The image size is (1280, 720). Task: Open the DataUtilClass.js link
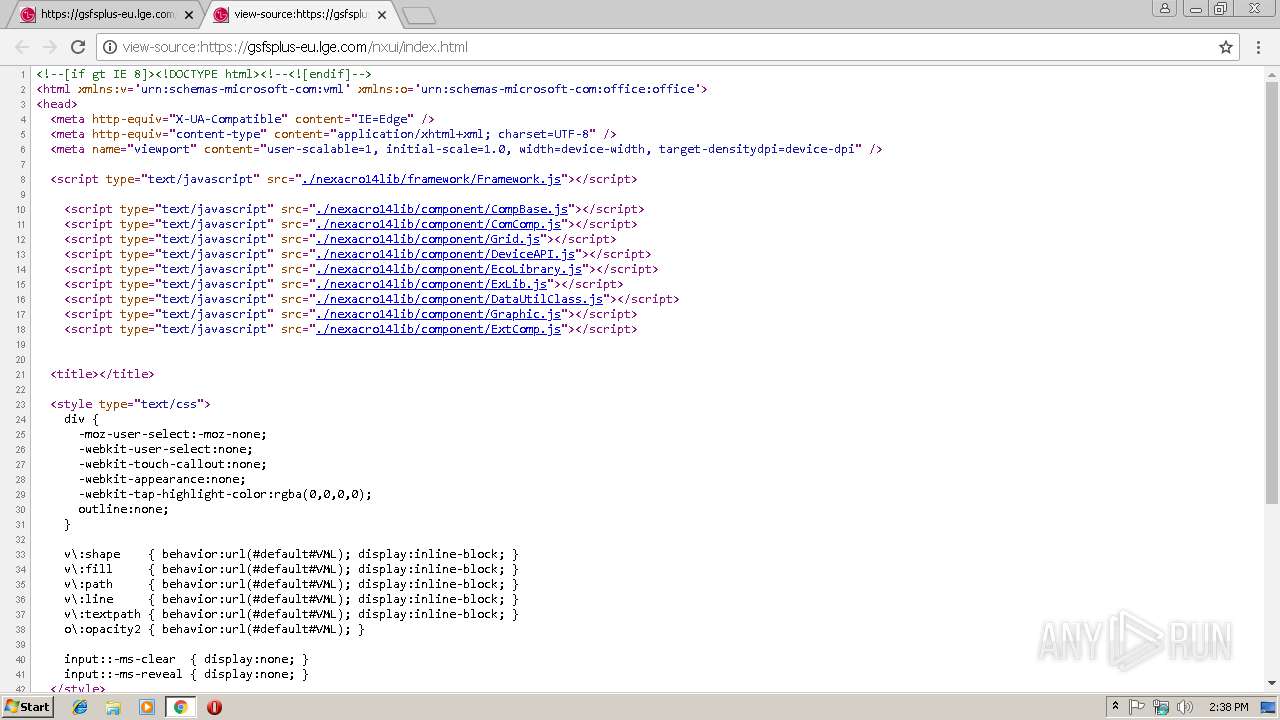tap(460, 299)
